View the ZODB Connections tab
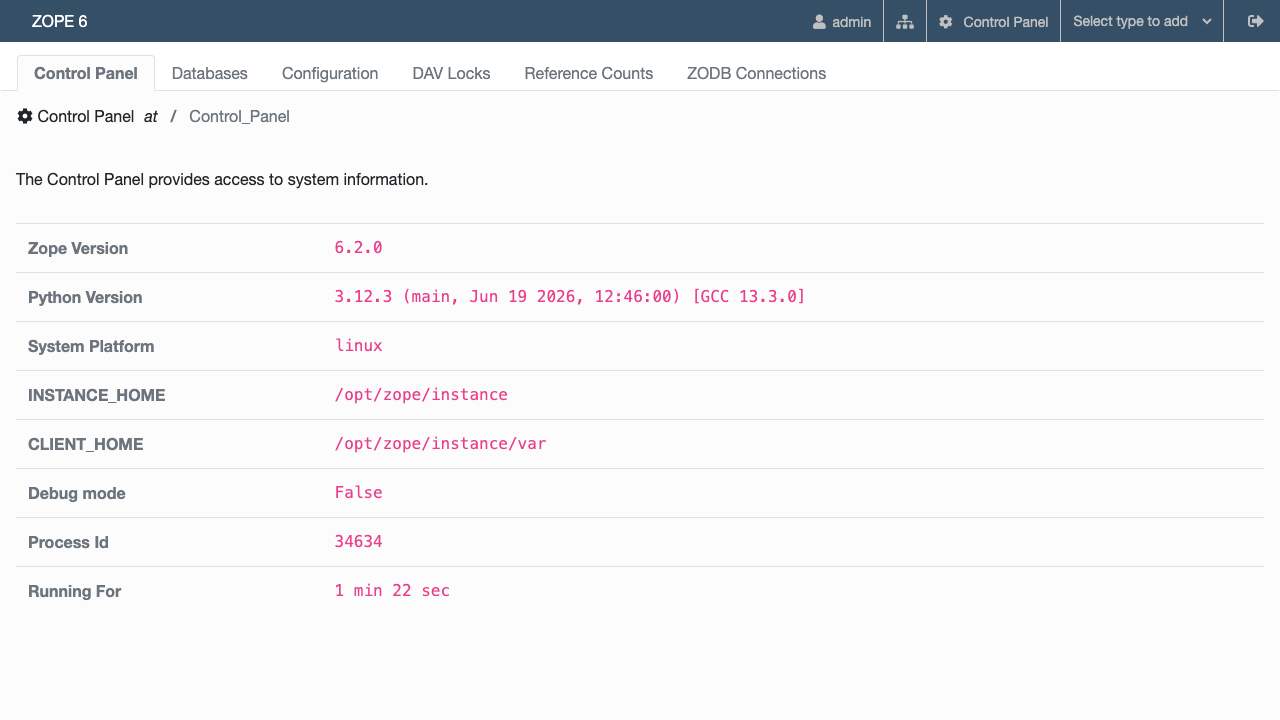This screenshot has width=1280, height=720. pos(756,73)
